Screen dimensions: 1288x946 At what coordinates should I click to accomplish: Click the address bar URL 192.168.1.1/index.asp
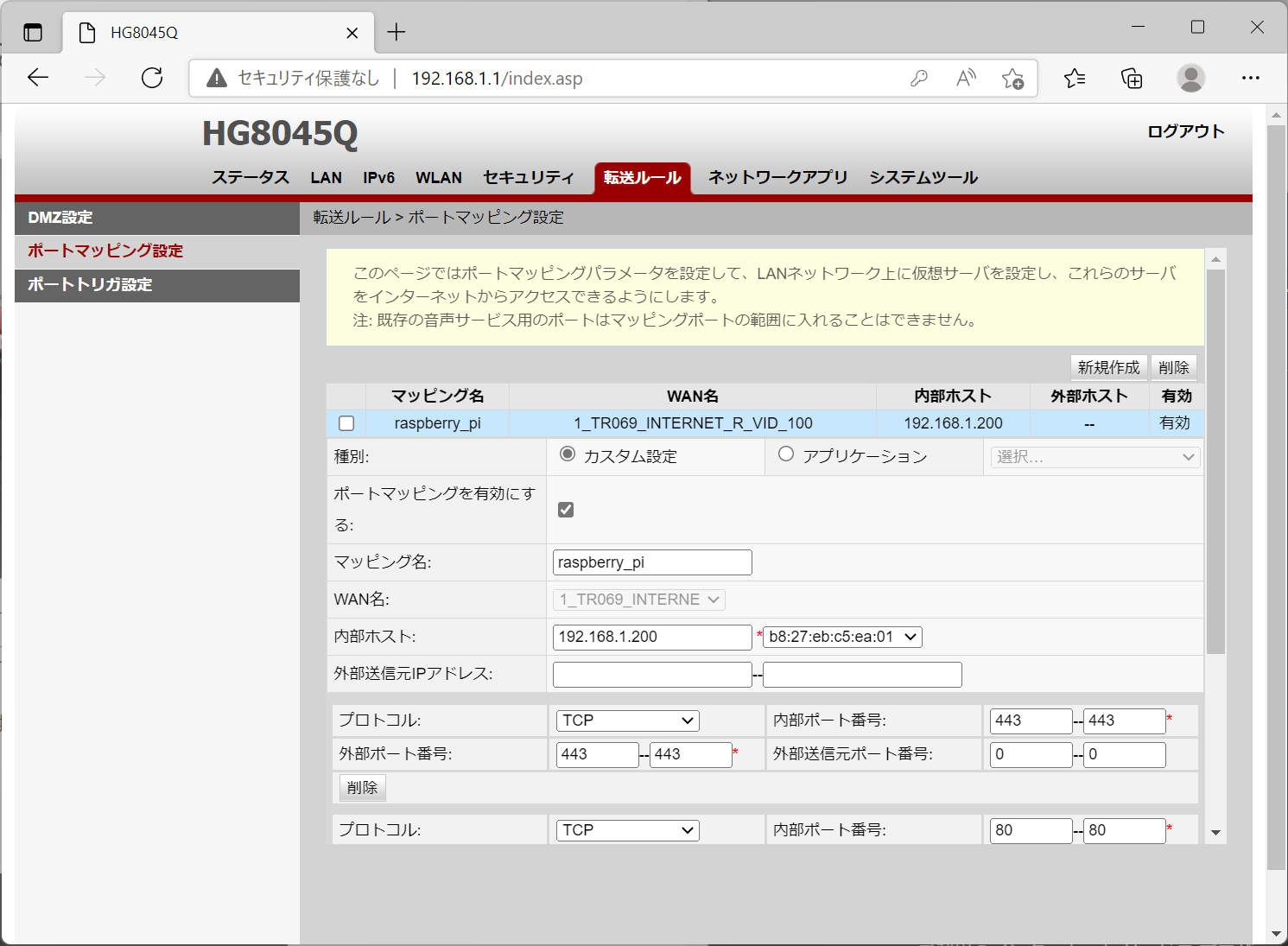point(497,79)
